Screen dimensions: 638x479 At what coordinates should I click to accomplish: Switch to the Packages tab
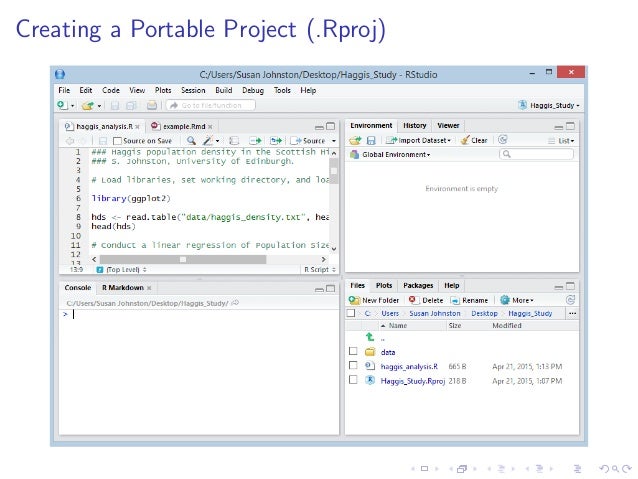tap(418, 285)
